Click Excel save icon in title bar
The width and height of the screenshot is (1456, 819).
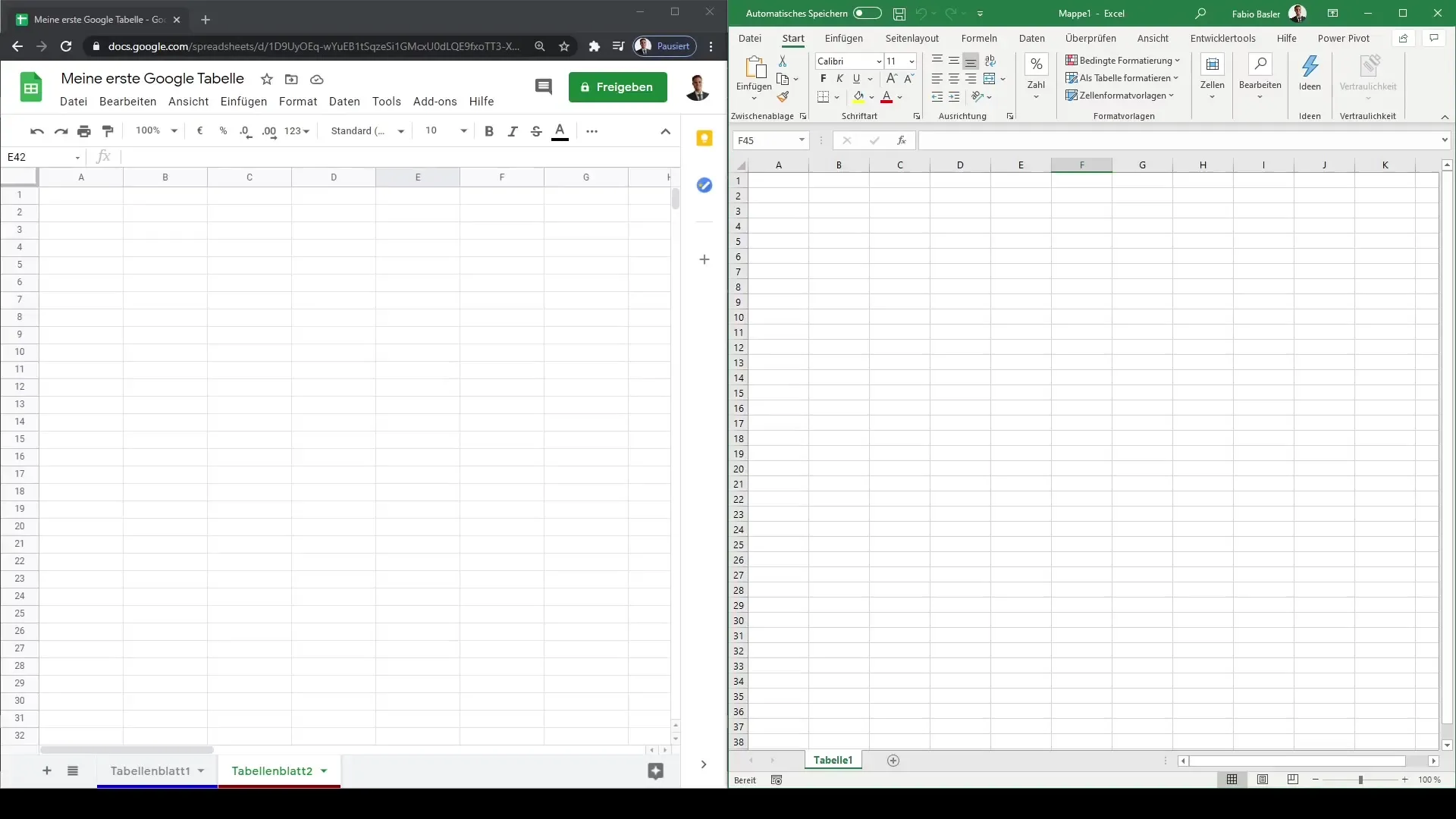click(899, 14)
